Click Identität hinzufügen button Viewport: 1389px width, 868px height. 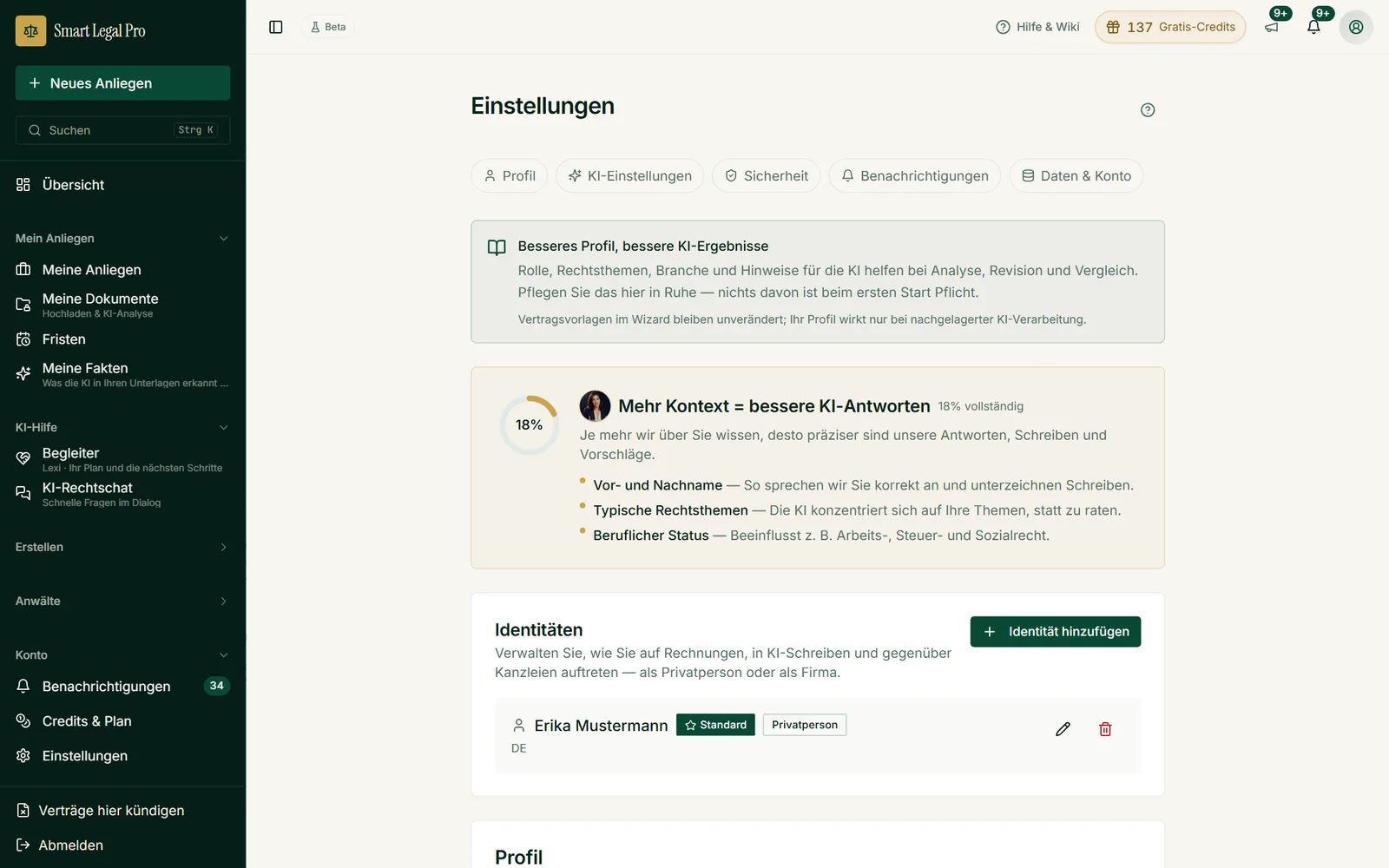tap(1056, 632)
